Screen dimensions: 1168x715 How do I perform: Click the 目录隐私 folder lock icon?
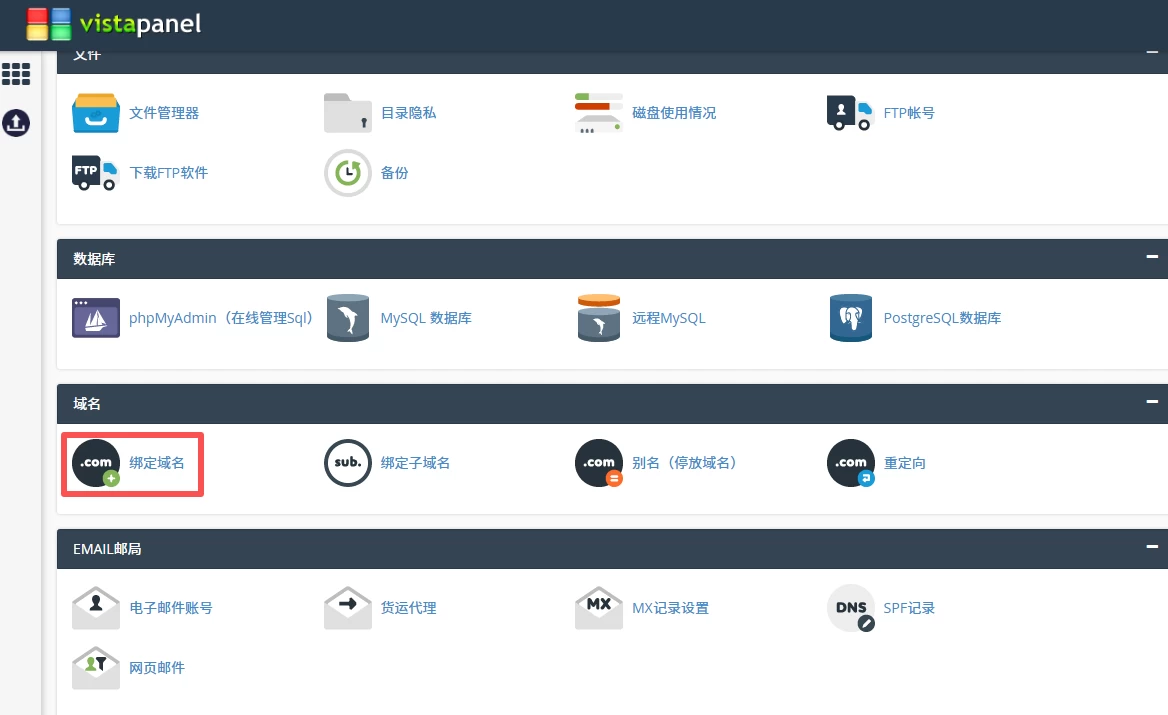click(348, 113)
